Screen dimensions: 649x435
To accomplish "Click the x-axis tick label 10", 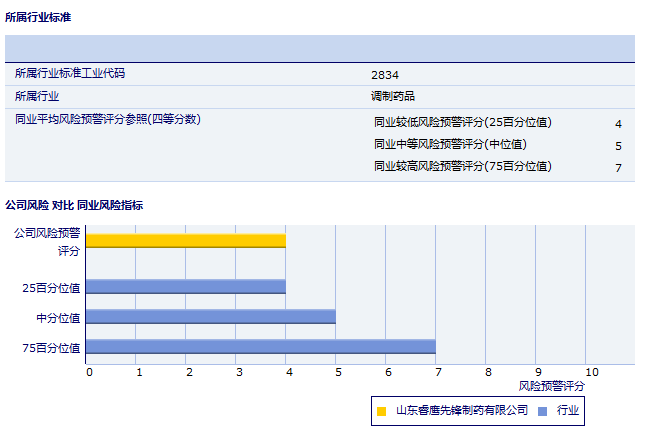I will (x=592, y=372).
